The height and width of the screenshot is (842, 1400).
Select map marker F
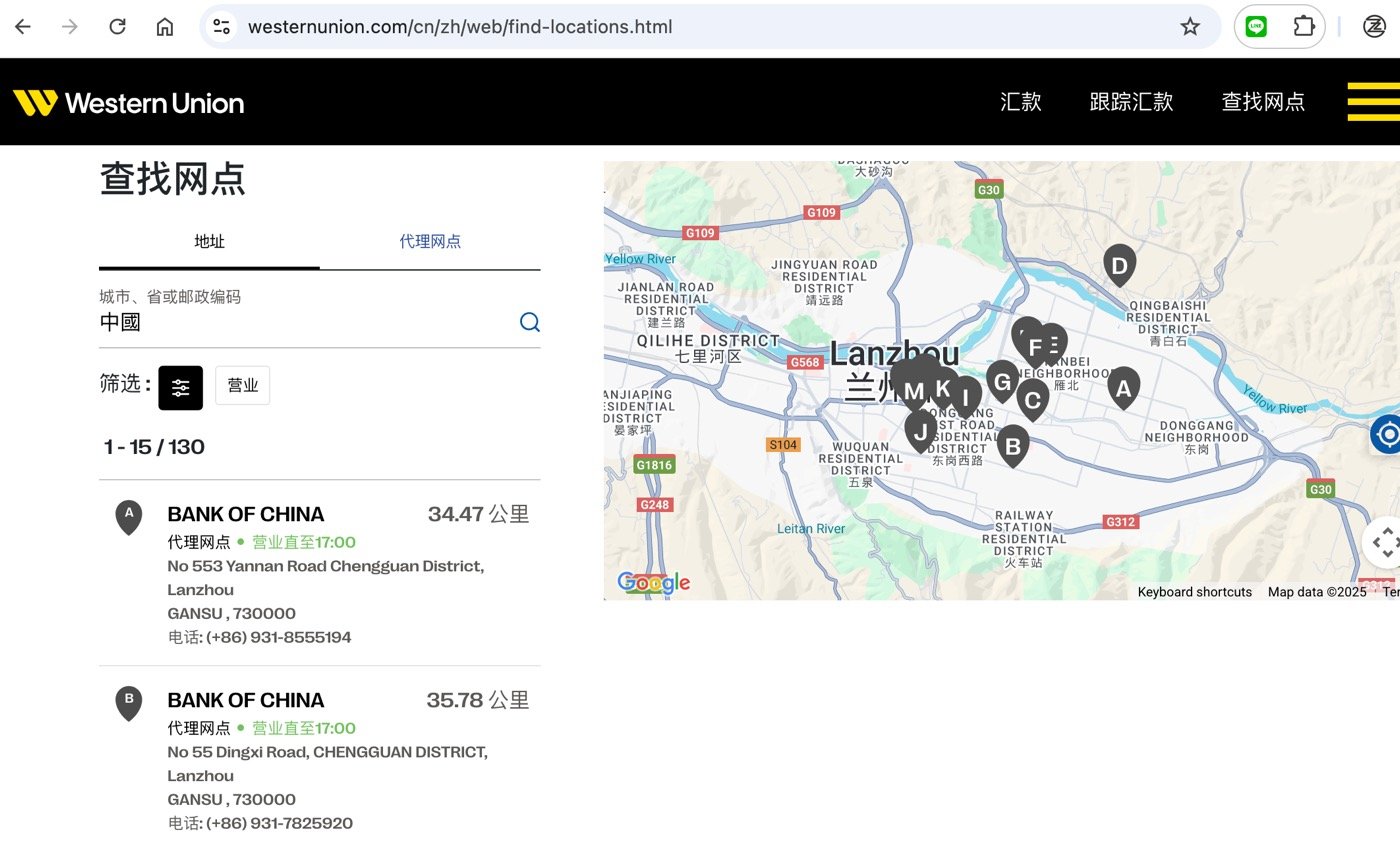pos(1035,348)
